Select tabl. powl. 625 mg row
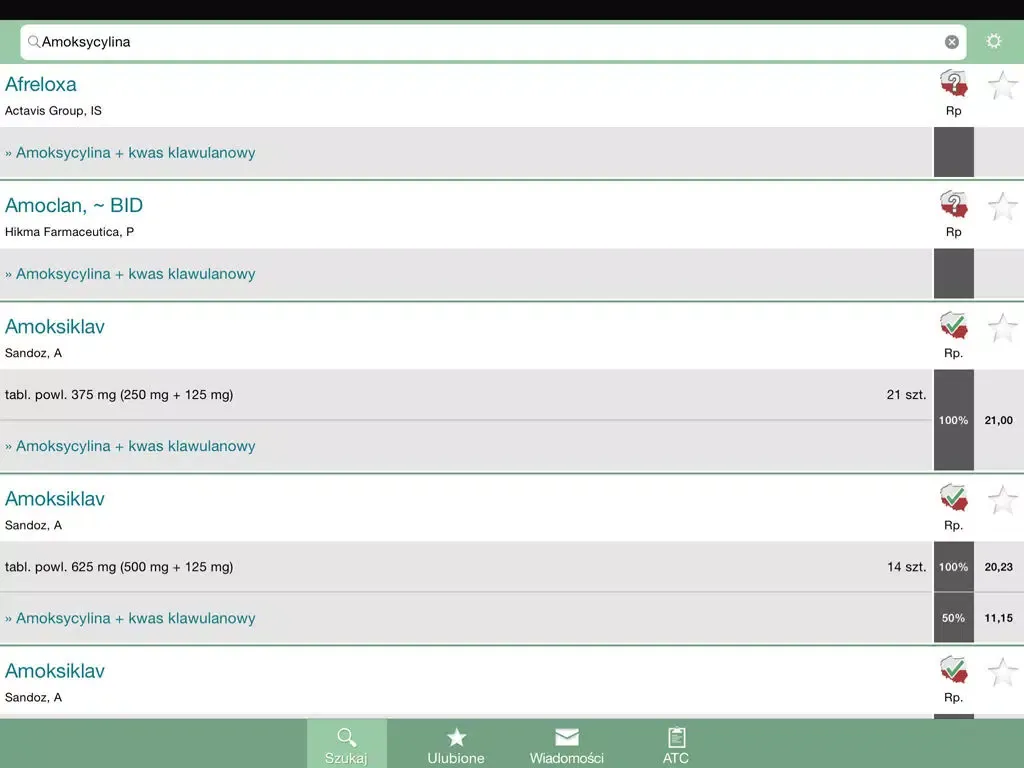The image size is (1024, 768). coord(466,567)
